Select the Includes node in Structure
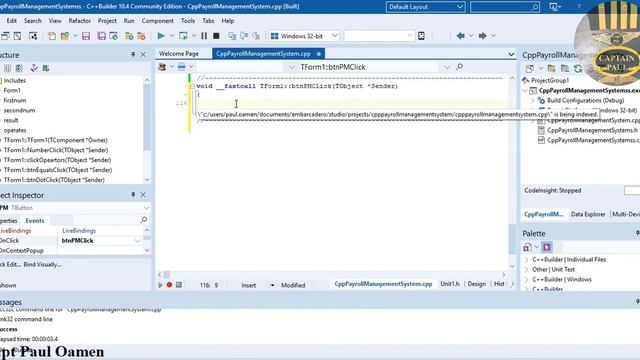The image size is (640, 360). (x=15, y=80)
